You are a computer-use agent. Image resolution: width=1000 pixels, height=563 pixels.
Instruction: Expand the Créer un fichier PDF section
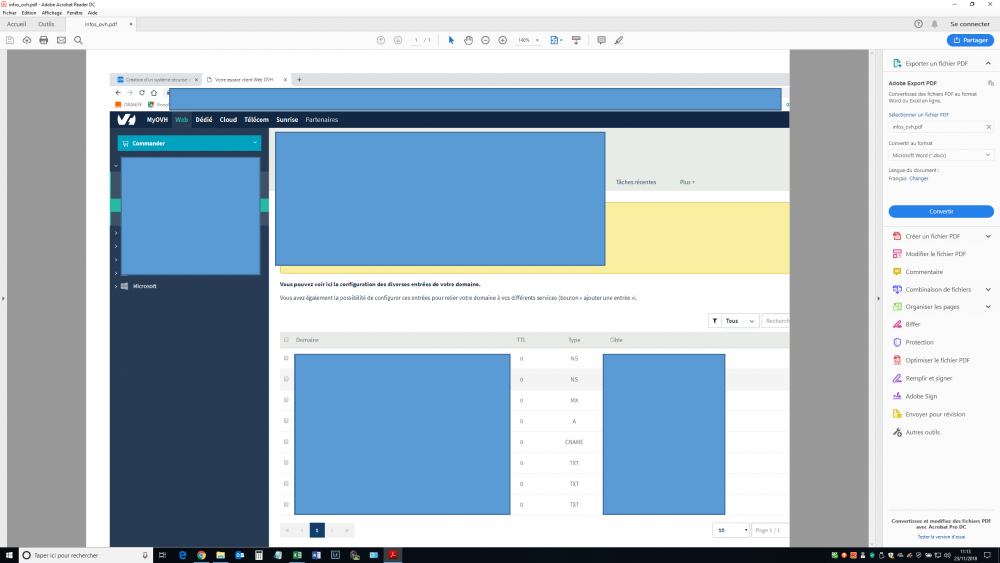pyautogui.click(x=988, y=236)
